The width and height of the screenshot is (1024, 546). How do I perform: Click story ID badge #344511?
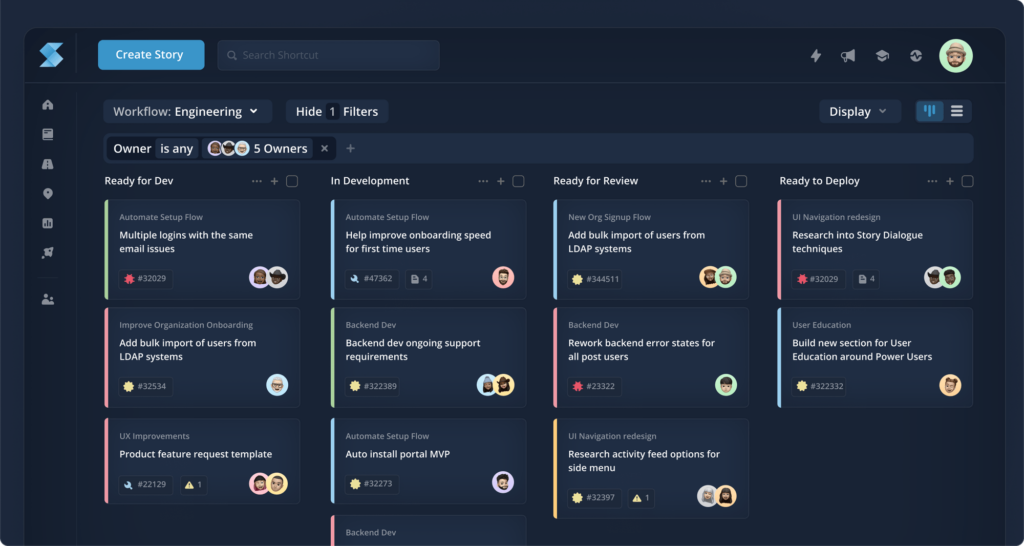coord(595,279)
